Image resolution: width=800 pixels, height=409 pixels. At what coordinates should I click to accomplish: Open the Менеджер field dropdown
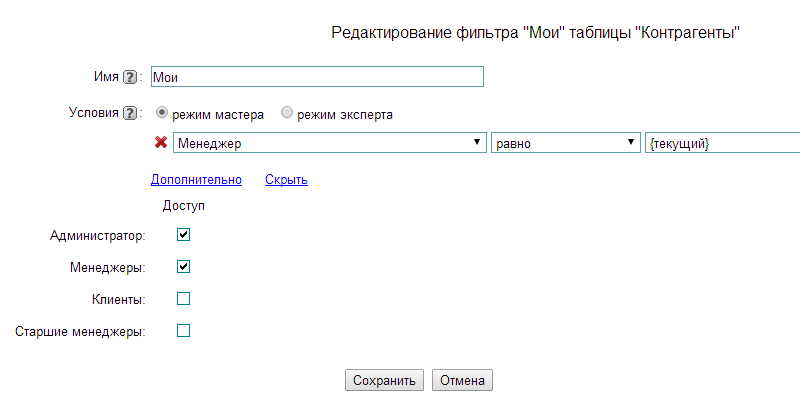pos(330,143)
